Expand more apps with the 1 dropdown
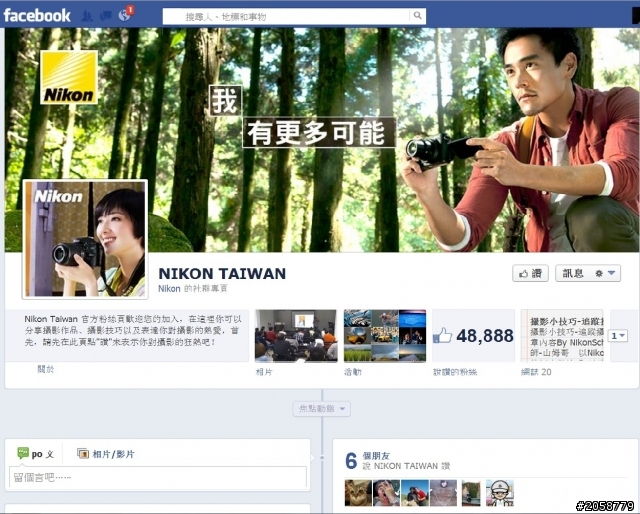The width and height of the screenshot is (640, 514). pos(618,336)
